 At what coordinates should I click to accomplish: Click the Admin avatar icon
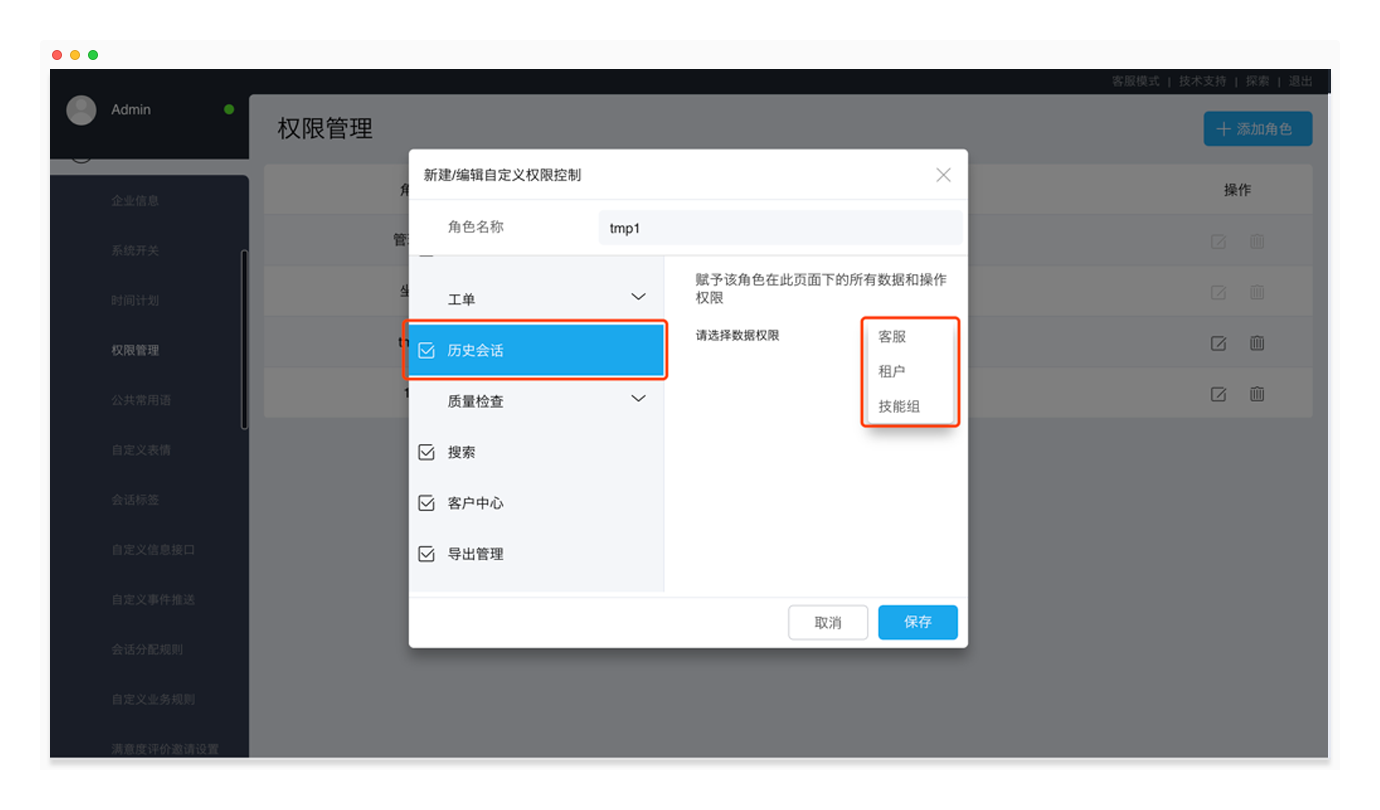[81, 110]
